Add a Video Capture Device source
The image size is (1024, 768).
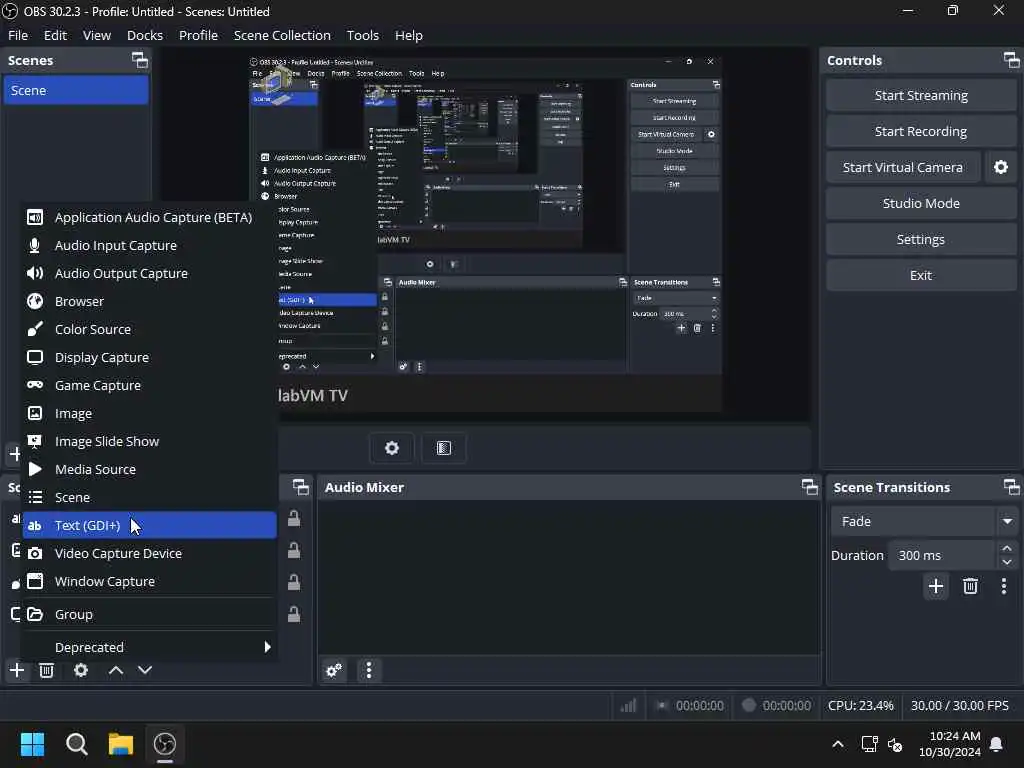(150, 554)
